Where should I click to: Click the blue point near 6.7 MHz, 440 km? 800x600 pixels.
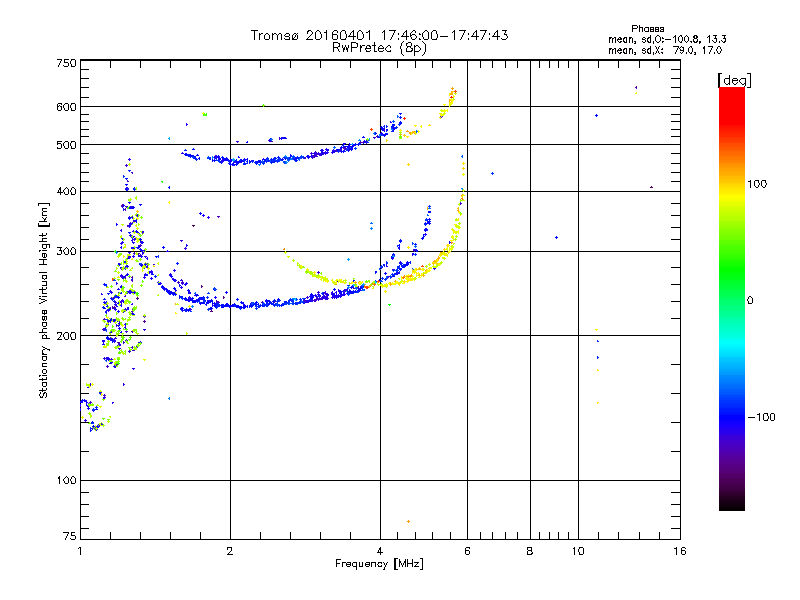coord(492,173)
